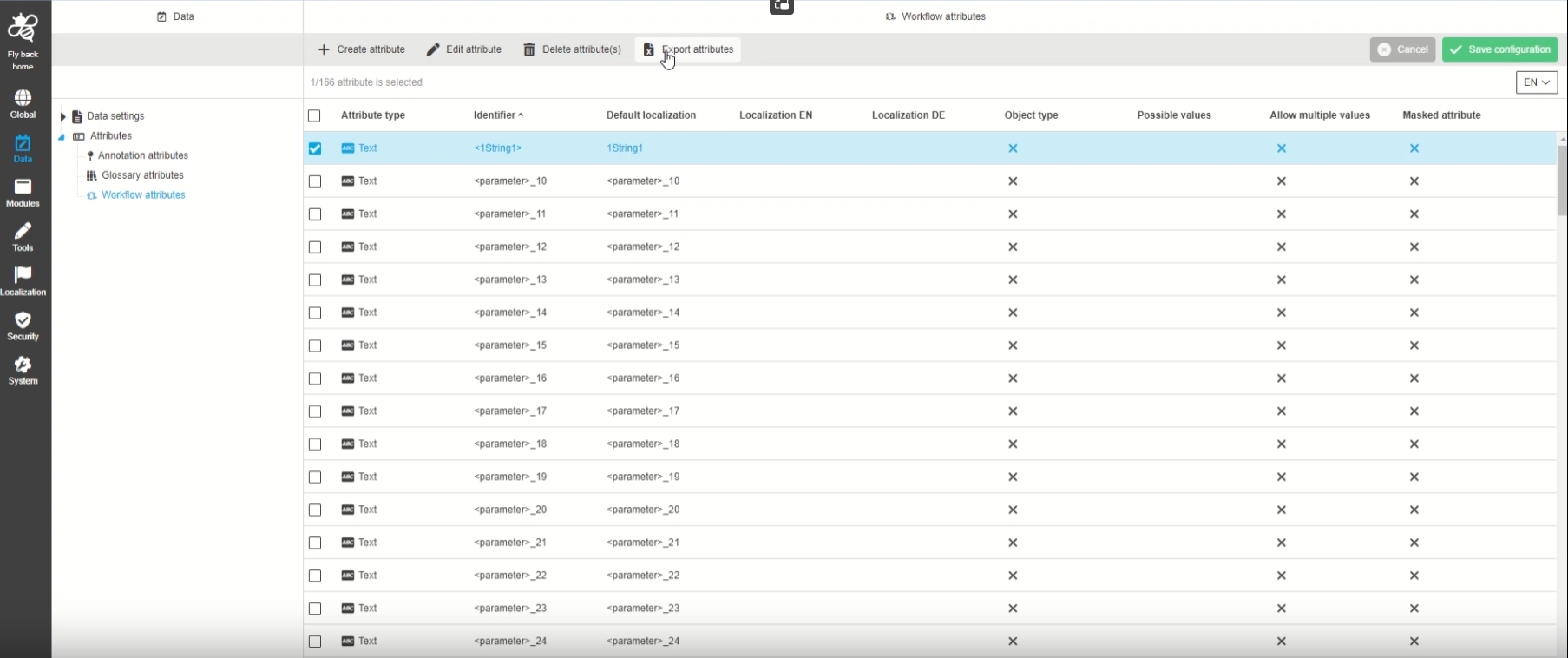Viewport: 1568px width, 658px height.
Task: Tick the checkbox for <parameter>_10 row
Action: [x=315, y=181]
